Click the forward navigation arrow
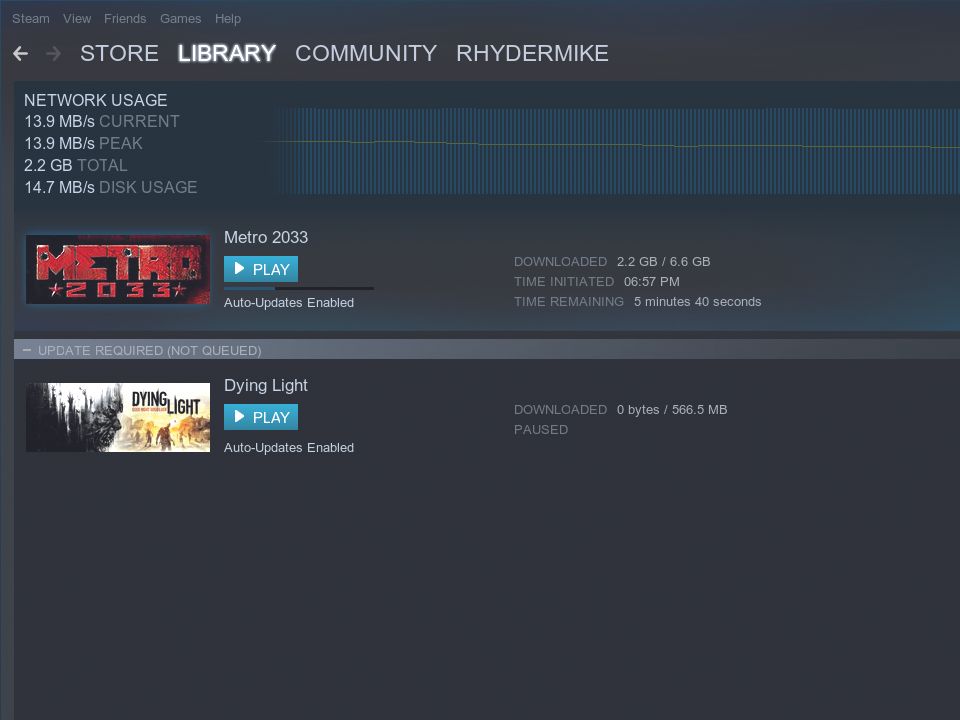This screenshot has width=960, height=720. pos(50,53)
